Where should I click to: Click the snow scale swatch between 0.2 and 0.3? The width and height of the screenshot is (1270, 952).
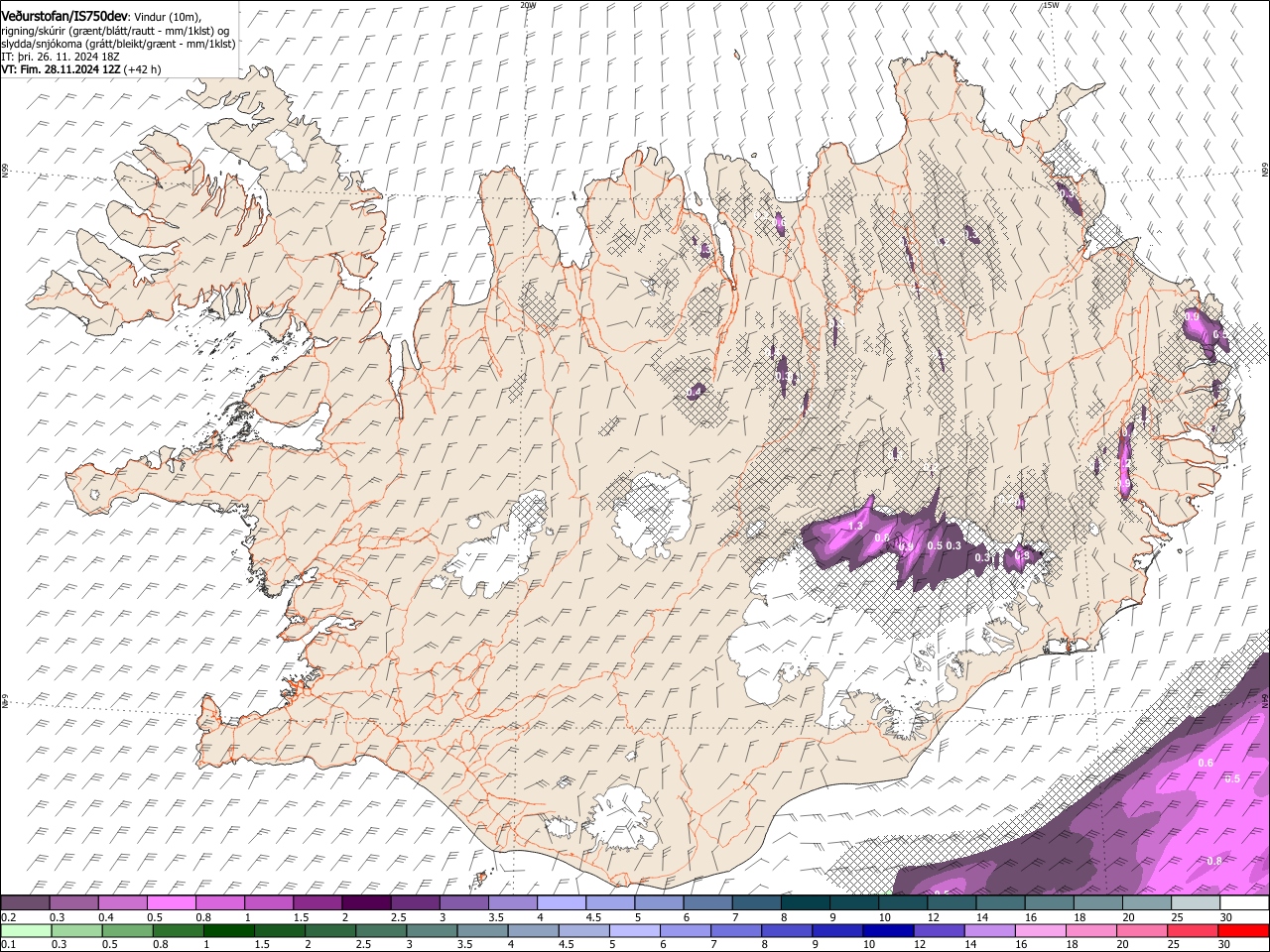click(25, 902)
